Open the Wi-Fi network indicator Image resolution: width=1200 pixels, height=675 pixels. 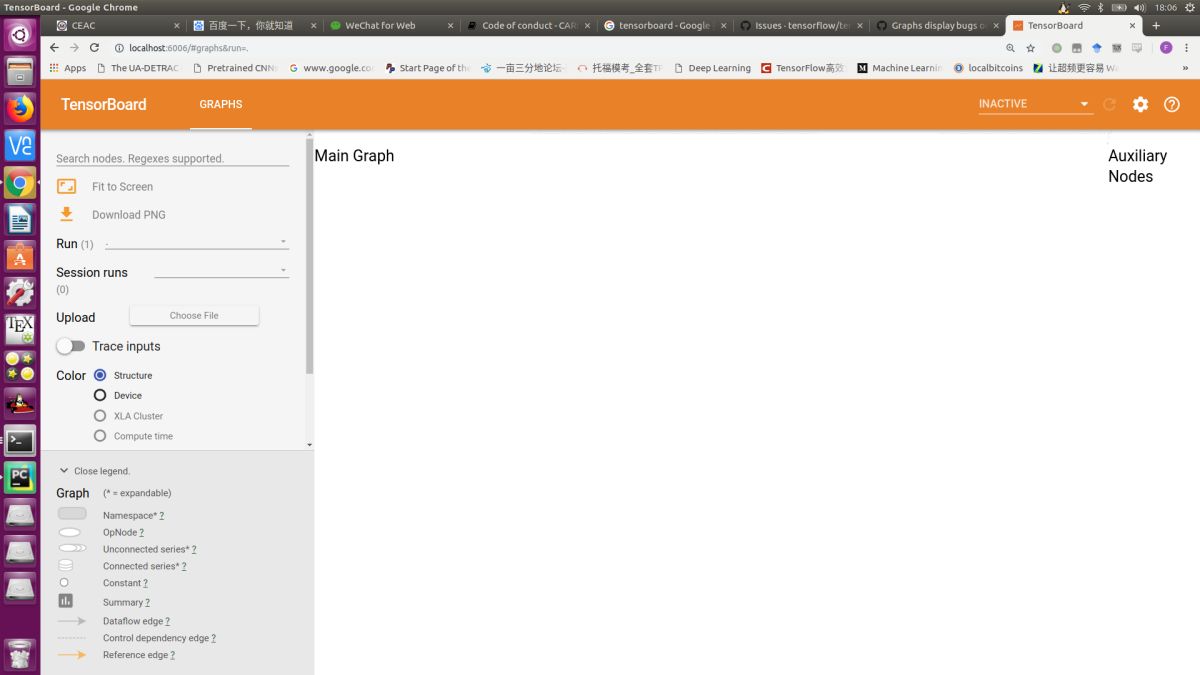click(x=1084, y=7)
